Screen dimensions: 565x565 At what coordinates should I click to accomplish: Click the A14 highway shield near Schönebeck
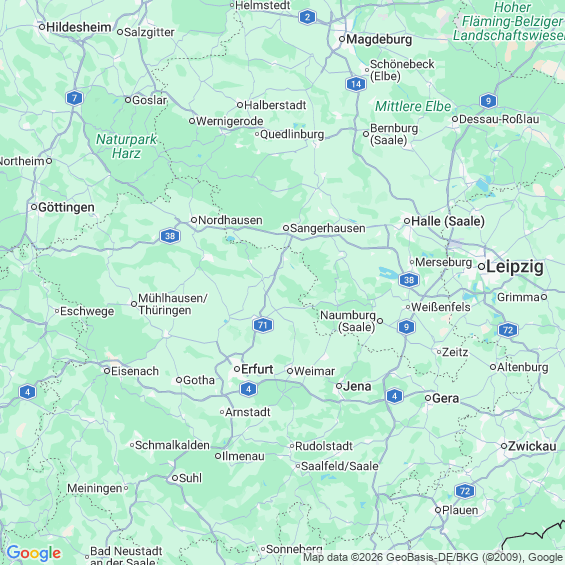pos(356,84)
